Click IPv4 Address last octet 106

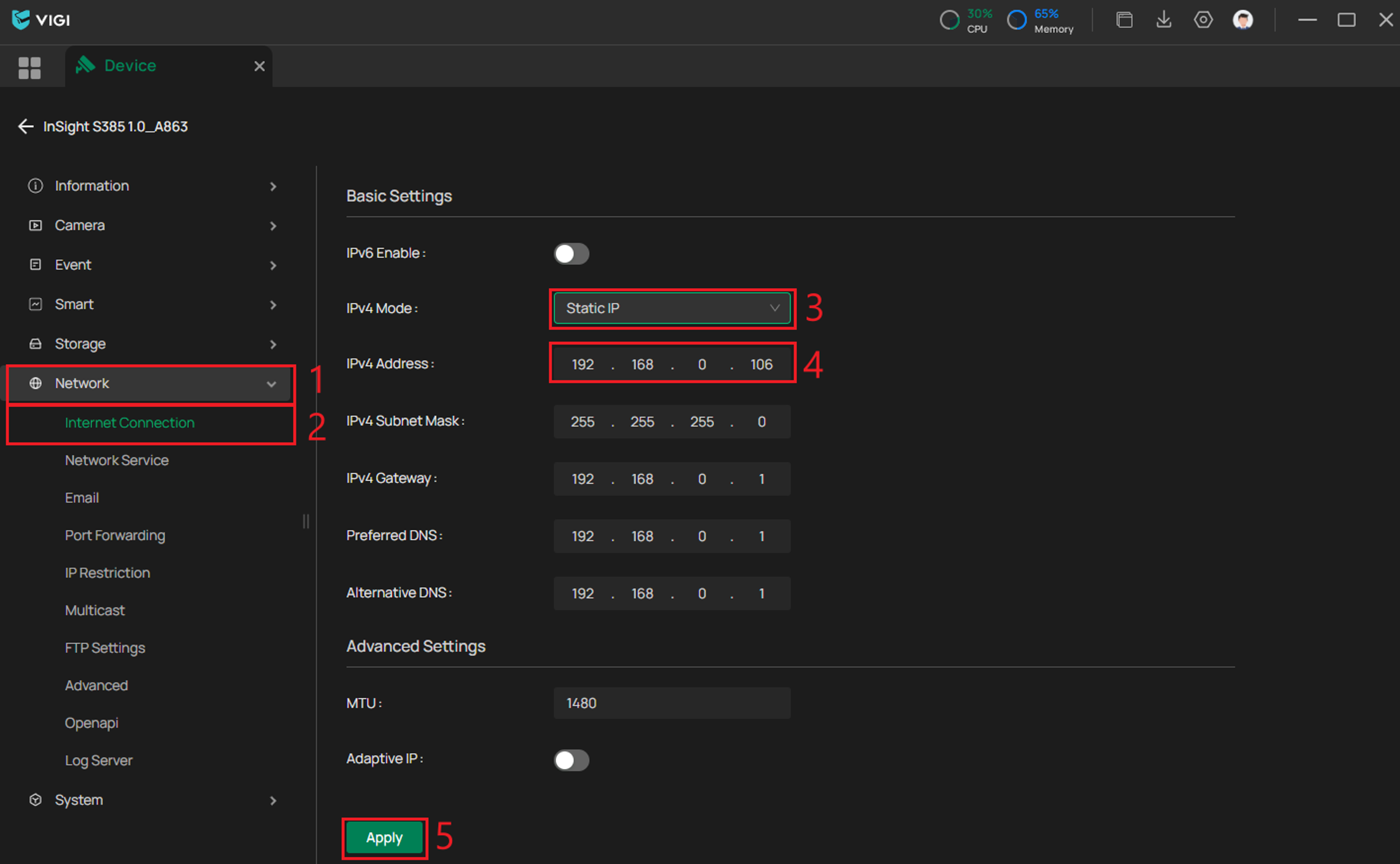(761, 364)
